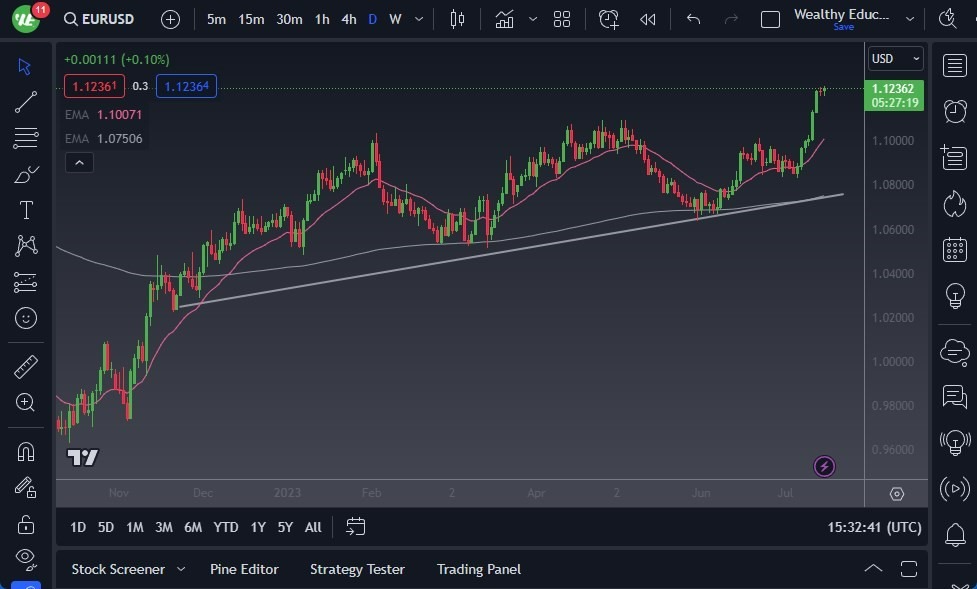Click the chart settings gear
This screenshot has width=977, height=589.
coord(896,493)
